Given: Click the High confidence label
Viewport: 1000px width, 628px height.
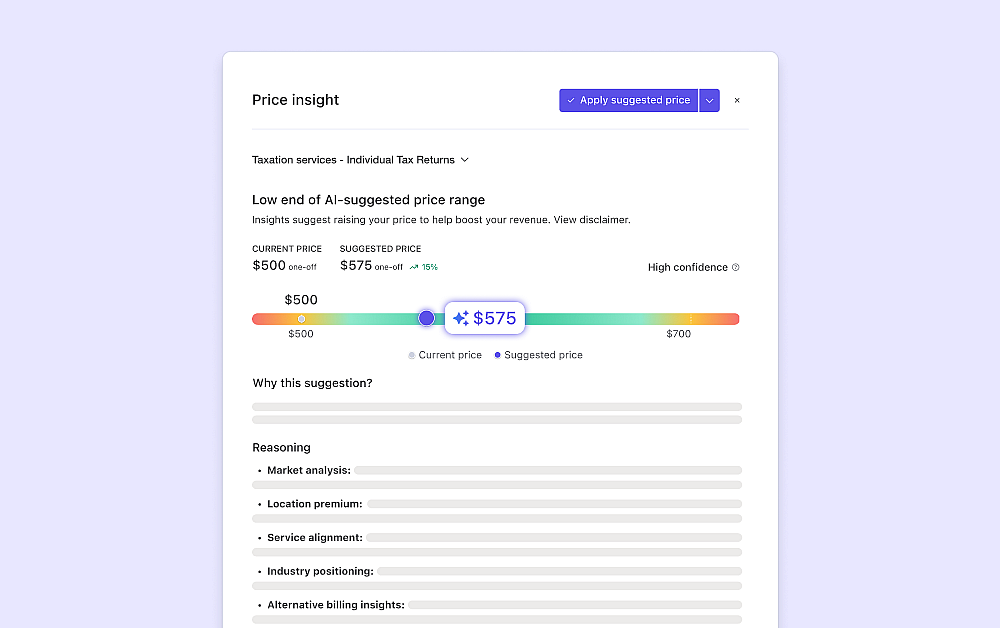Looking at the screenshot, I should 687,268.
